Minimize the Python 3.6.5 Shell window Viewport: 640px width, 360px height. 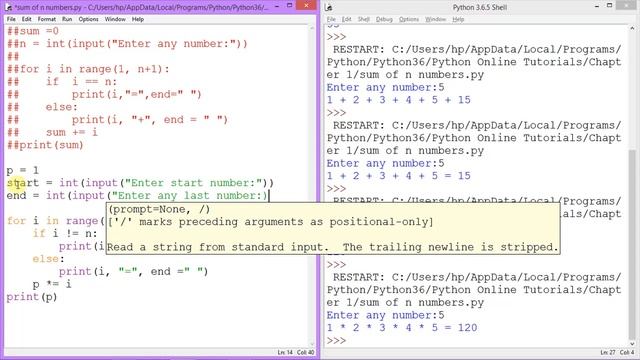597,6
